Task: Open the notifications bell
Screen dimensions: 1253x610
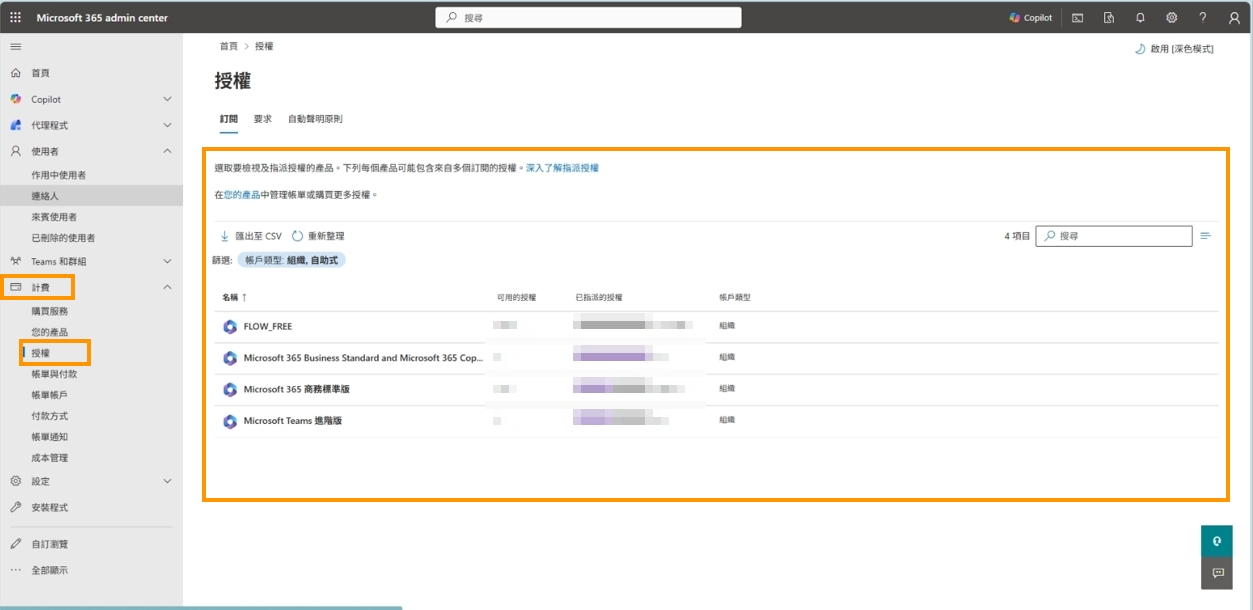Action: point(1140,18)
